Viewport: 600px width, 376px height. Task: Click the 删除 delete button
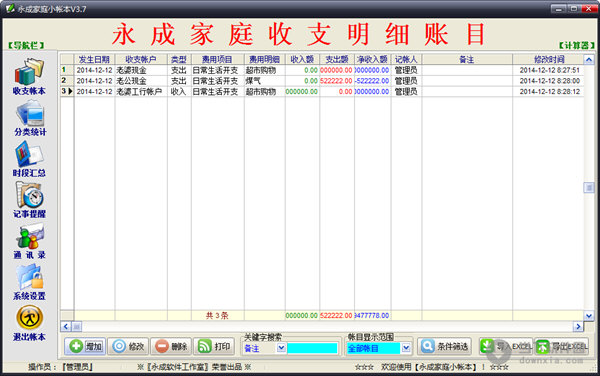[171, 347]
